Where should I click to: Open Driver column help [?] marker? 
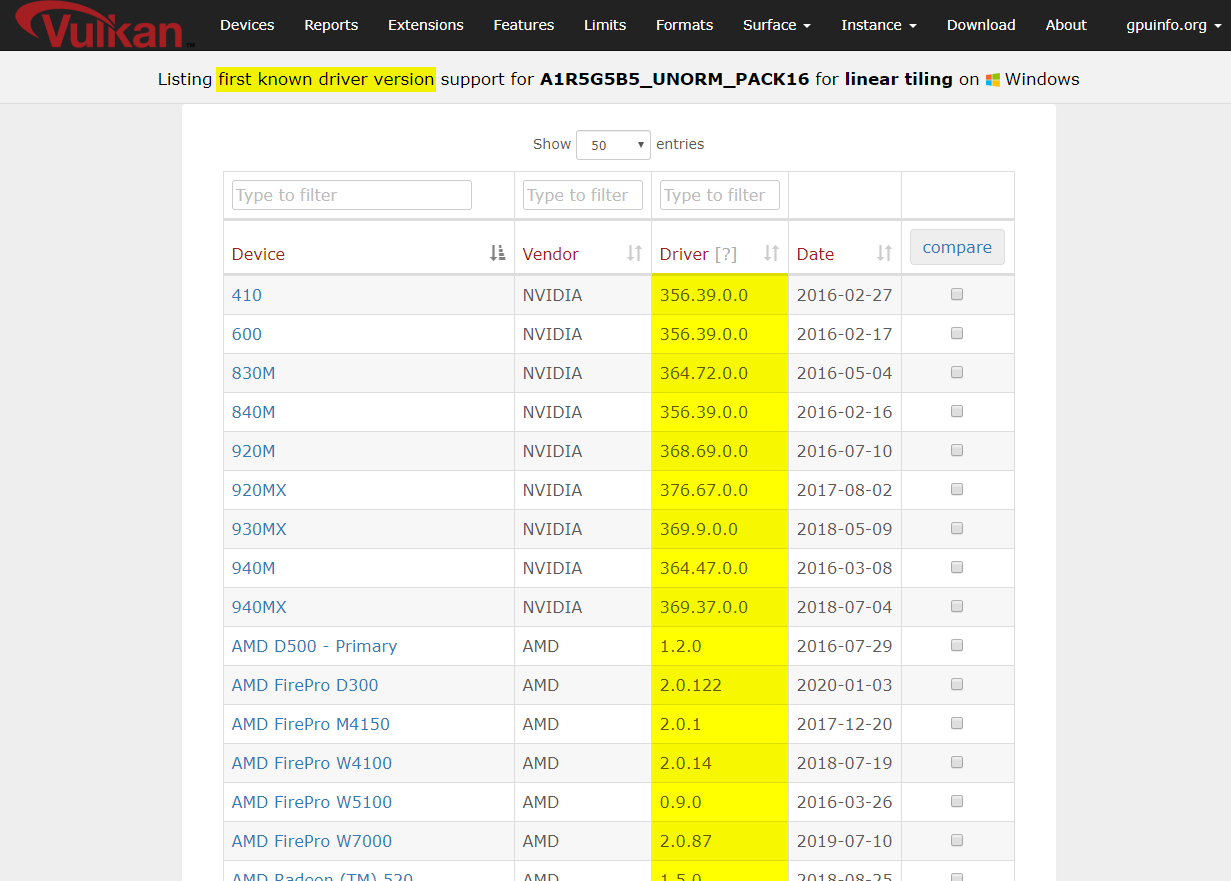point(726,254)
